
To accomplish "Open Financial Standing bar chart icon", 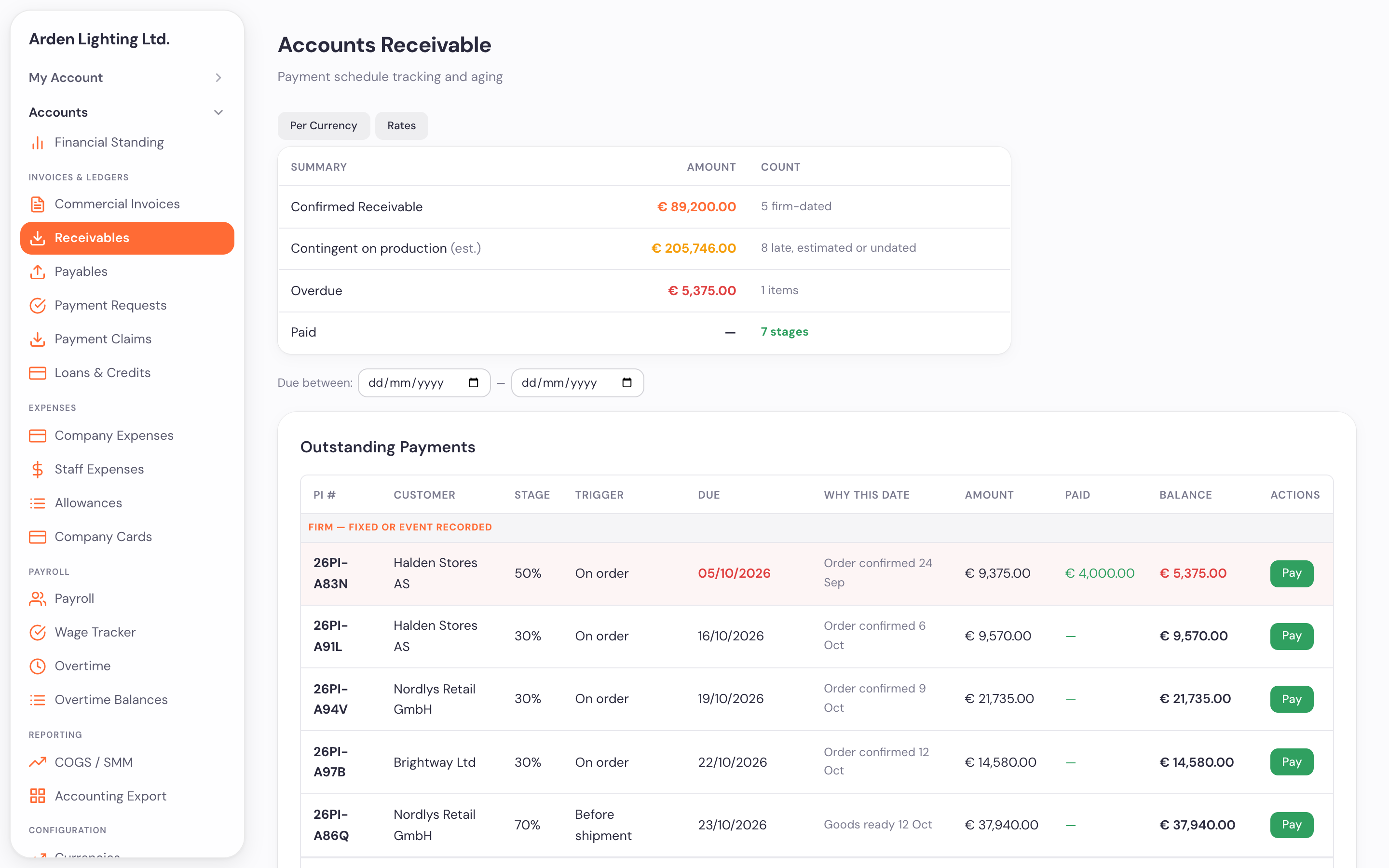I will pos(37,142).
